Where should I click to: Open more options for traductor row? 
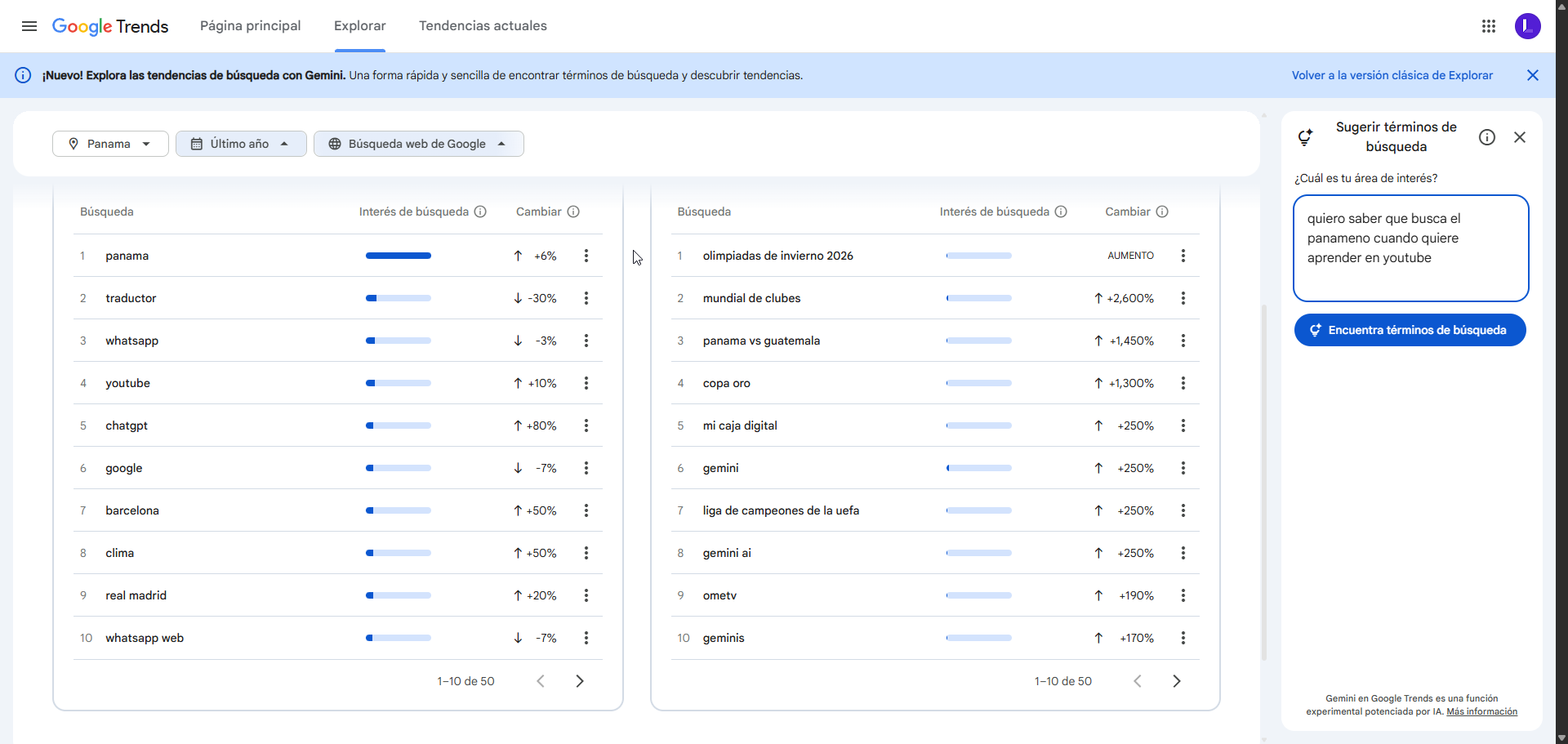pos(586,298)
